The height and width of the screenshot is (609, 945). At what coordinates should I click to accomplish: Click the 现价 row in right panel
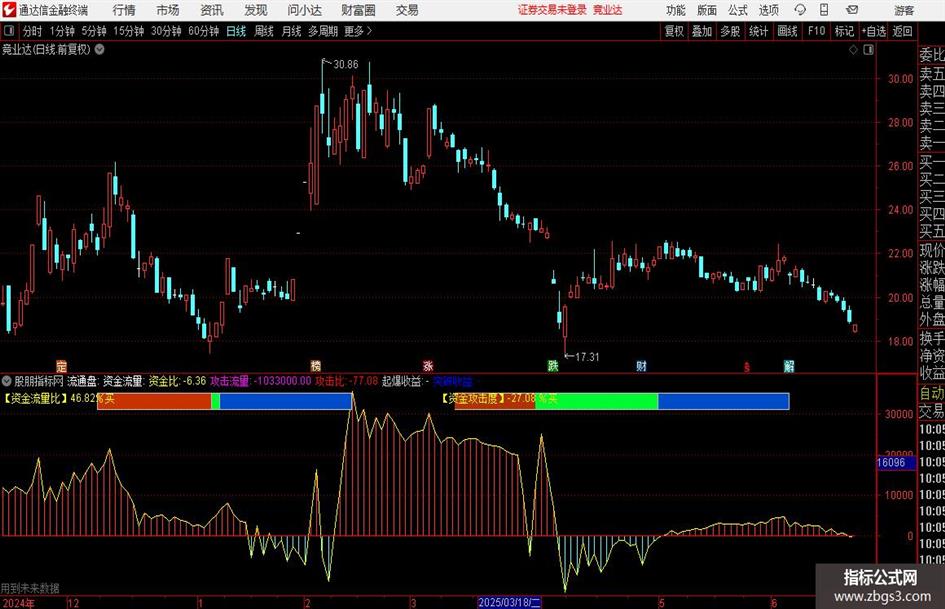pos(932,250)
